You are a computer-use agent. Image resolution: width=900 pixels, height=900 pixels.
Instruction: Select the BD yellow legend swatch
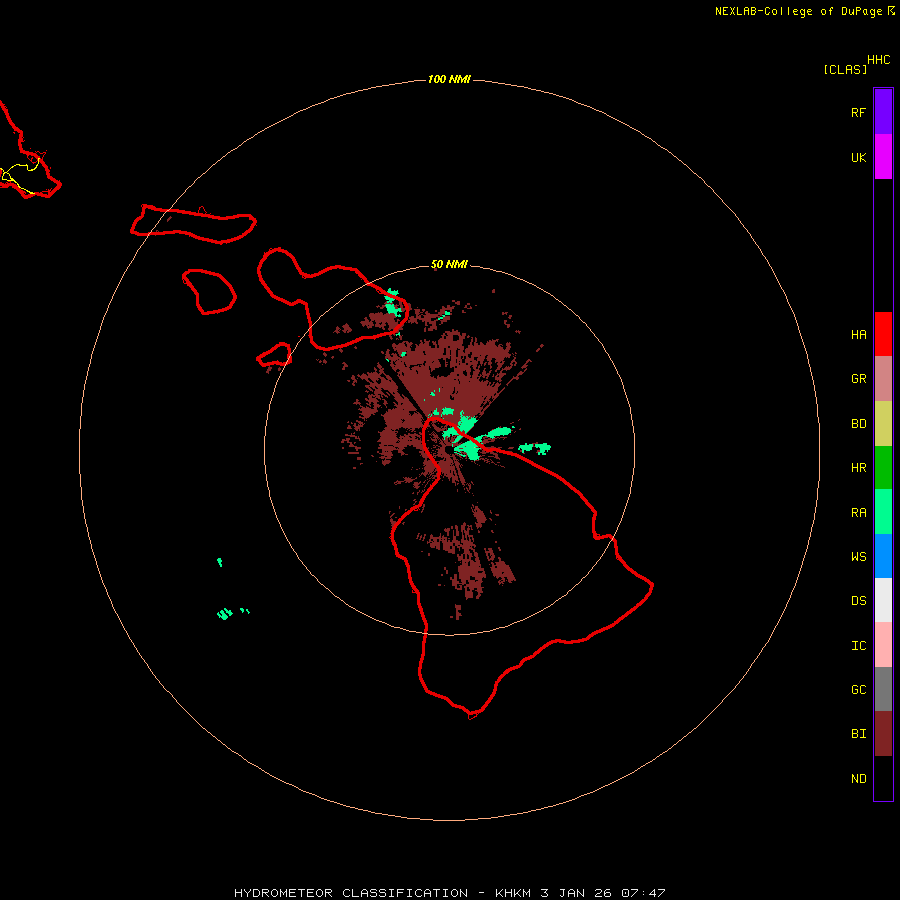pyautogui.click(x=883, y=423)
